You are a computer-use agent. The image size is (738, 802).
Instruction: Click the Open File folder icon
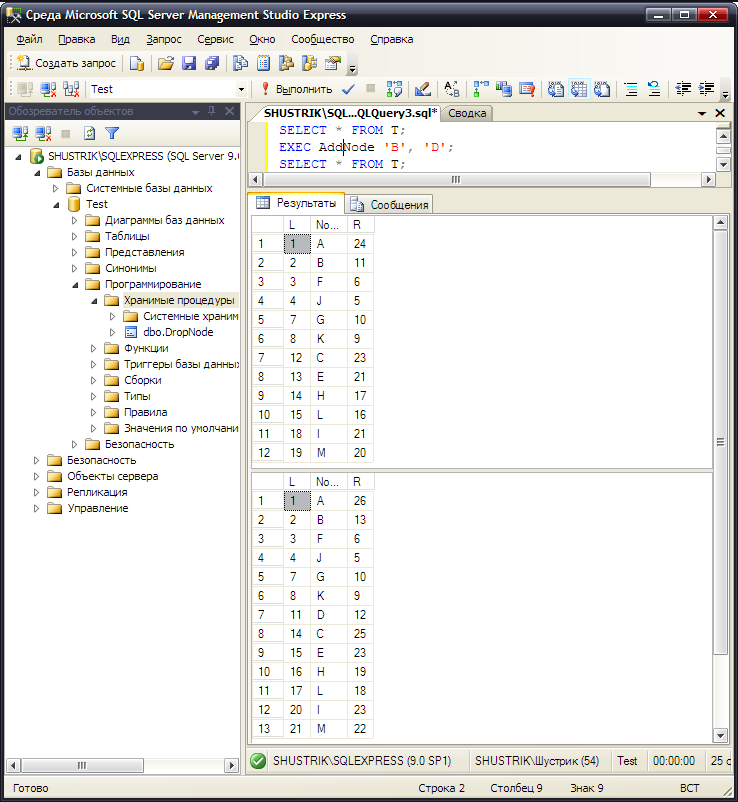[166, 63]
